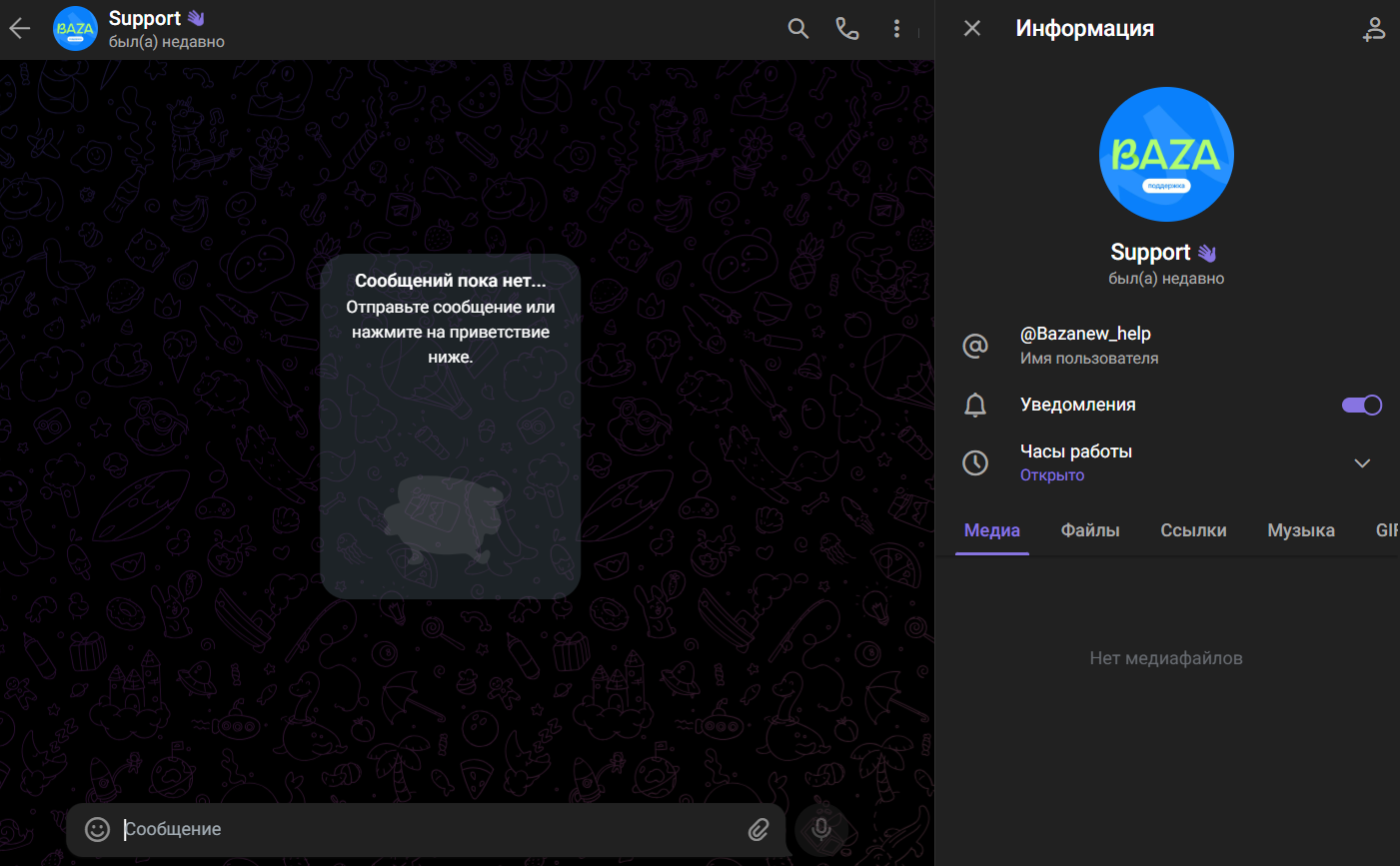Close the Information panel
The image size is (1400, 866).
[971, 29]
